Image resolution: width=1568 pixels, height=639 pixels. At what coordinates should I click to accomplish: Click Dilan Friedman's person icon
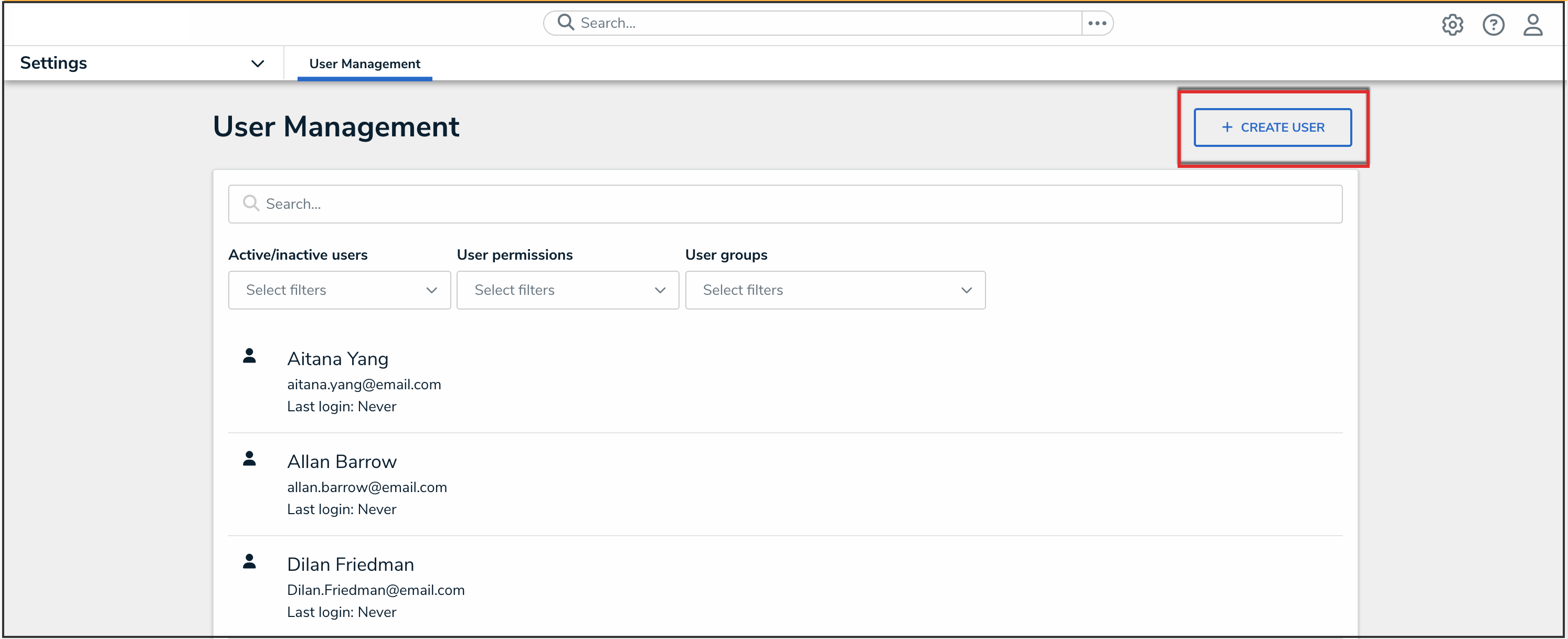pyautogui.click(x=250, y=562)
